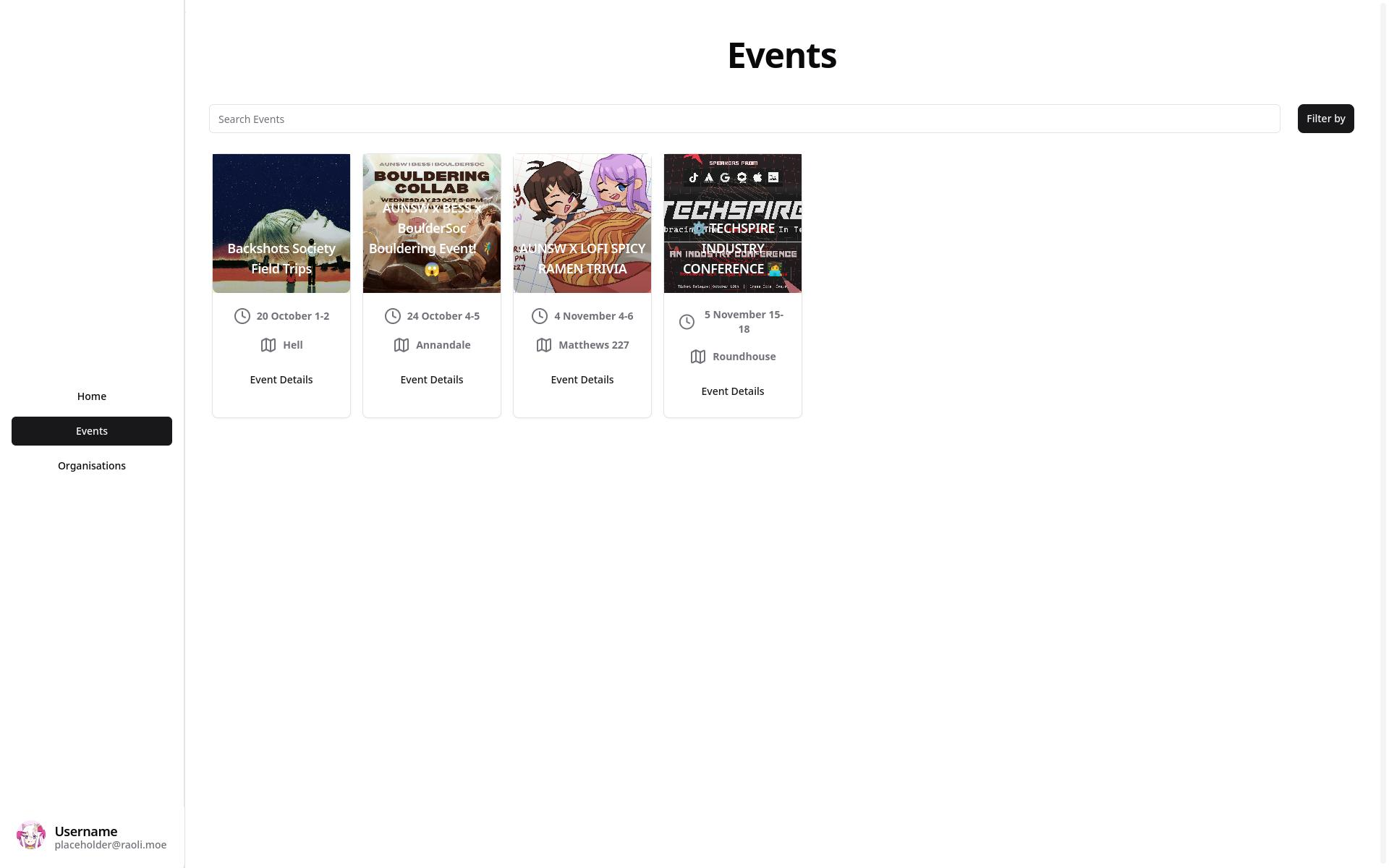1389x868 pixels.
Task: Click map icon beside Hell location
Action: (x=268, y=345)
